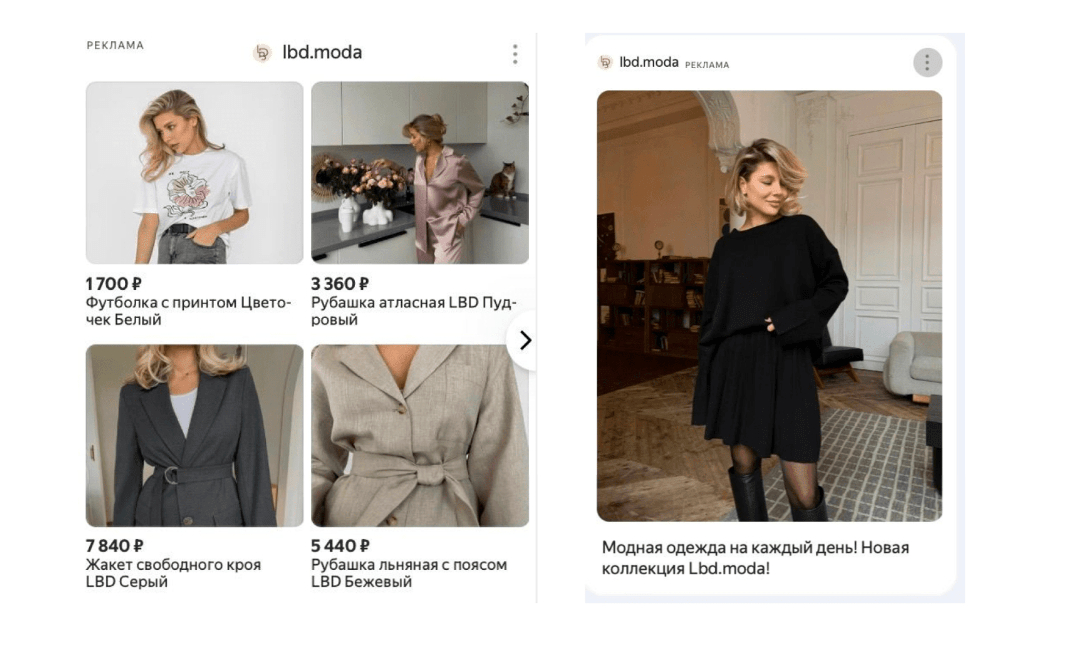The height and width of the screenshot is (650, 1092).
Task: Open the gray loose-fit jacket photo
Action: (194, 436)
